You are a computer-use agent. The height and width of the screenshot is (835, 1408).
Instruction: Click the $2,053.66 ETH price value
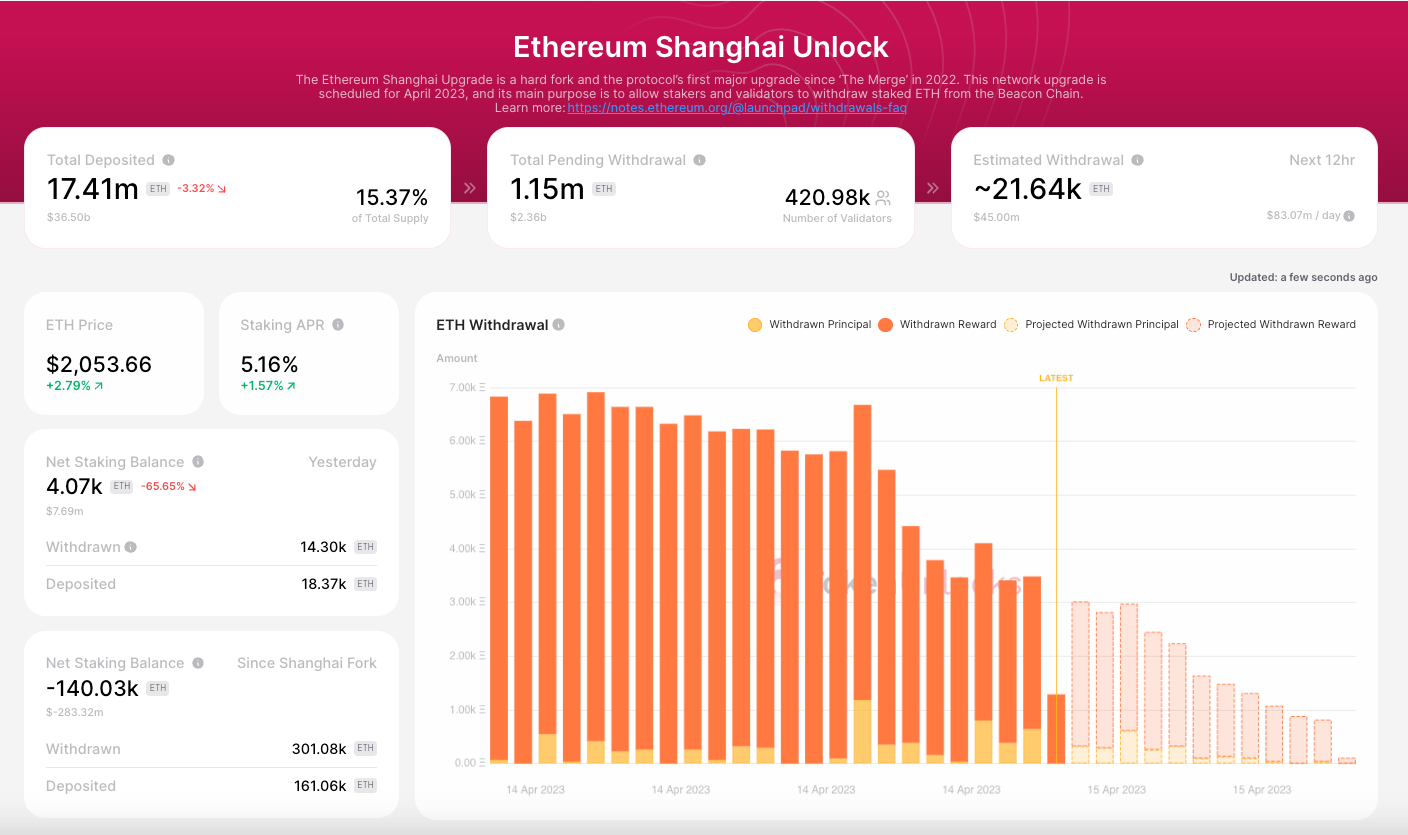click(x=99, y=364)
